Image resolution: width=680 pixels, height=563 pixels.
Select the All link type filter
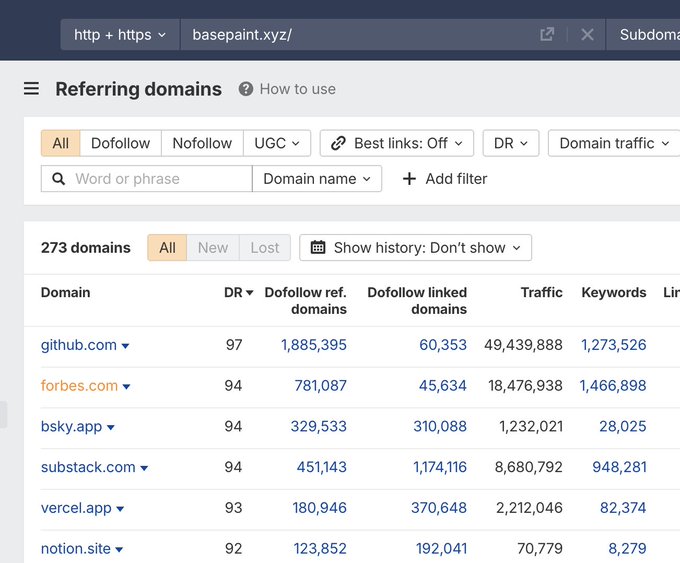point(60,143)
